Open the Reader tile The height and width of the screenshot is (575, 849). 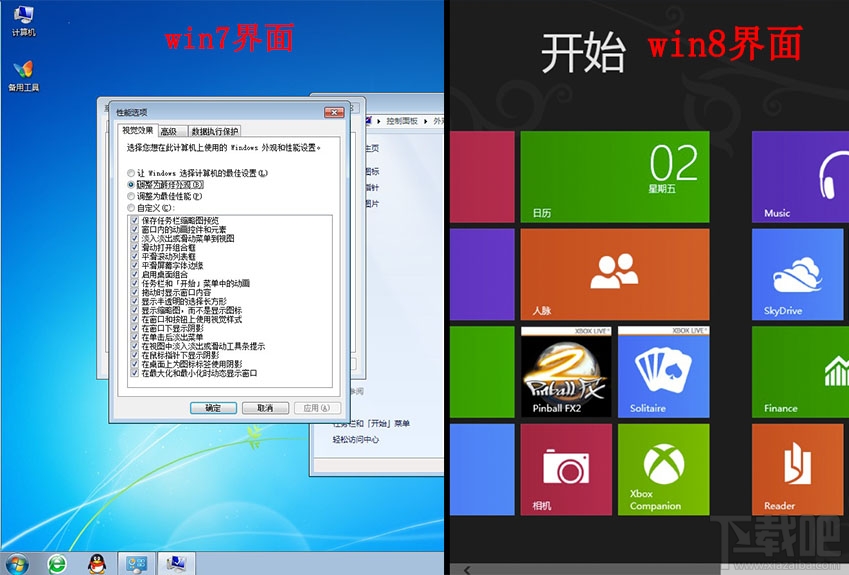(x=798, y=469)
